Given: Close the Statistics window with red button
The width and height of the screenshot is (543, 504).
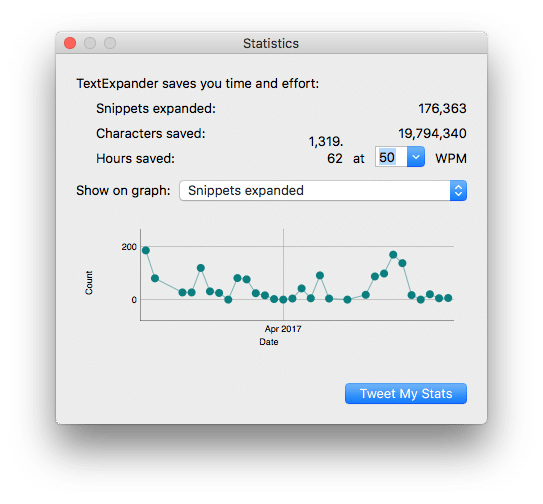Looking at the screenshot, I should tap(70, 43).
